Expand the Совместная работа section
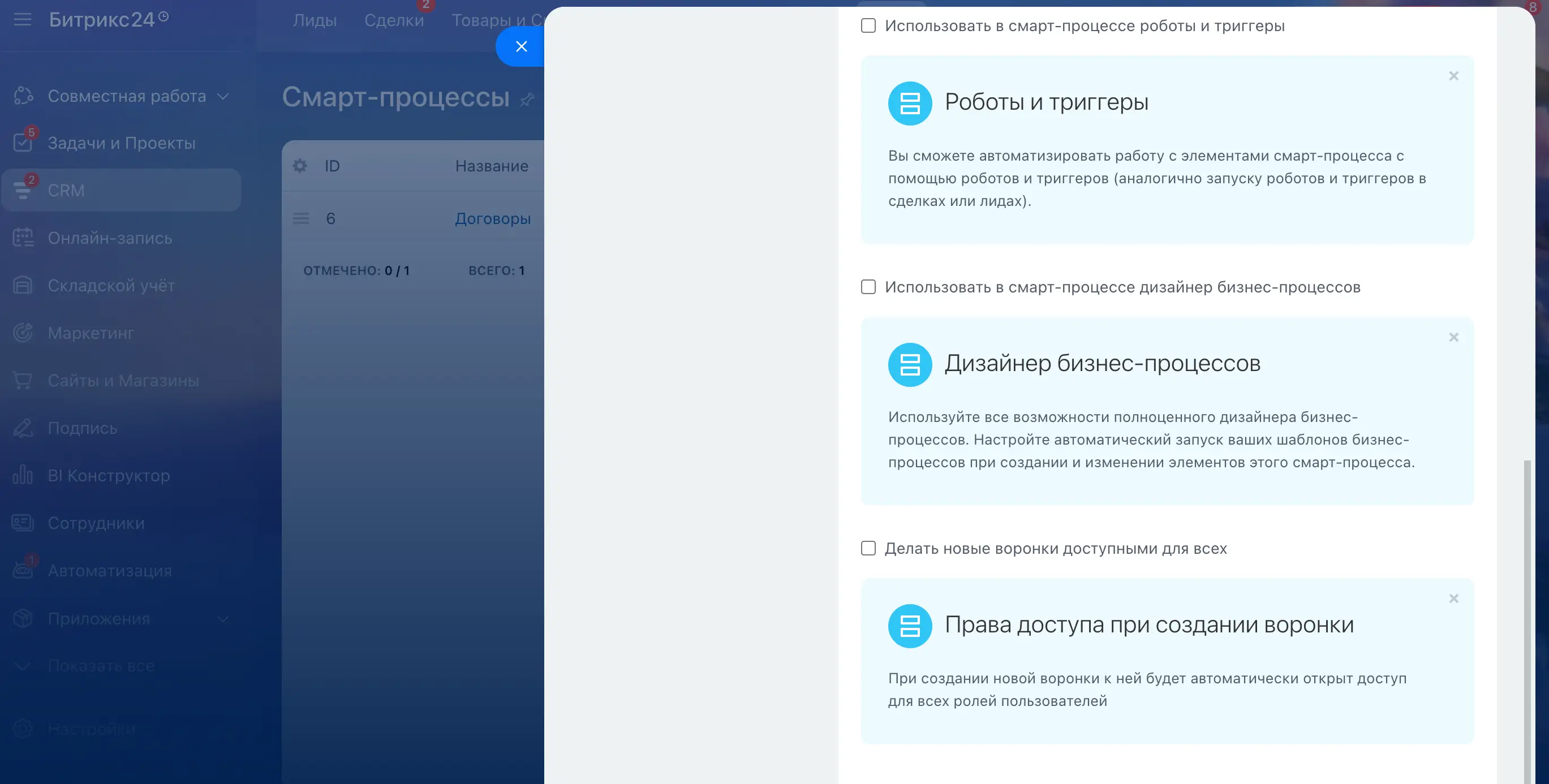 click(222, 96)
